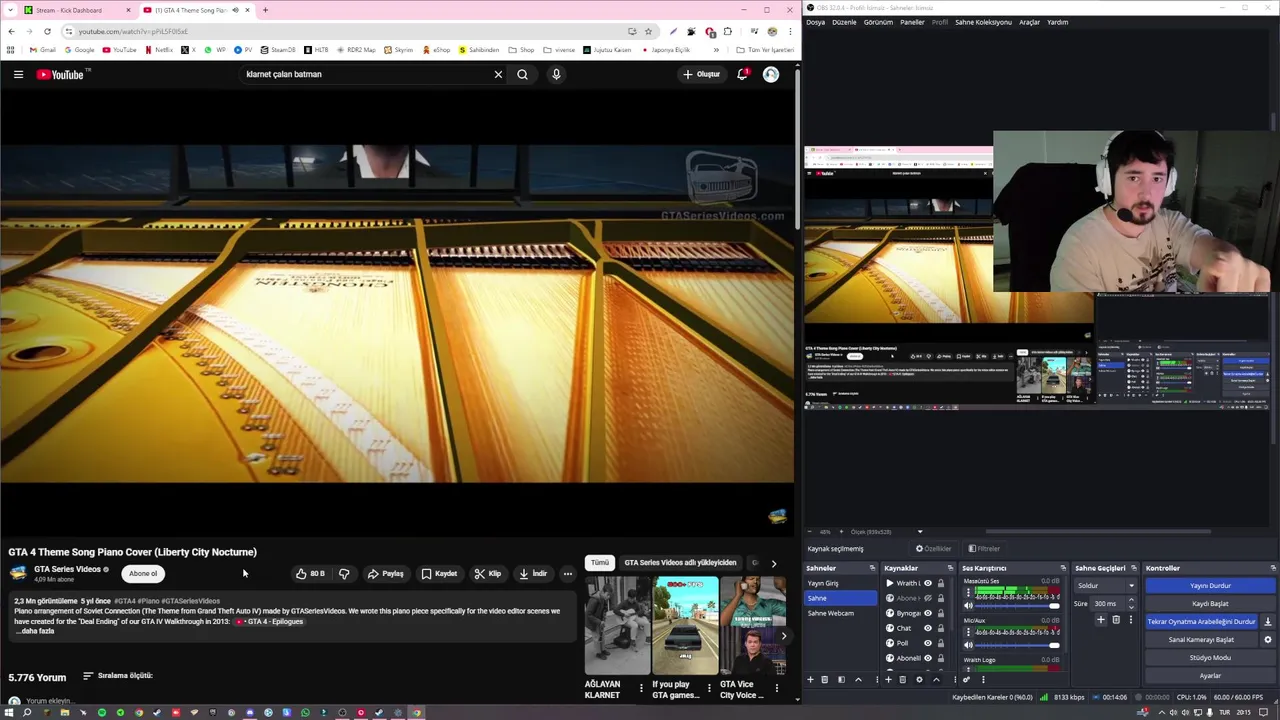Open OBS Dosya menu
This screenshot has height=720, width=1280.
(815, 22)
